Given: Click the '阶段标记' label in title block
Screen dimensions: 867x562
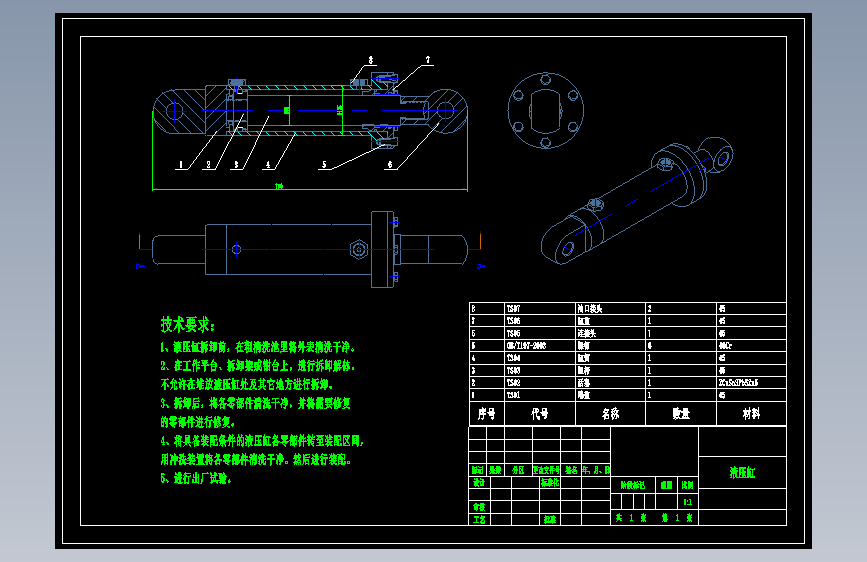Looking at the screenshot, I should [633, 485].
